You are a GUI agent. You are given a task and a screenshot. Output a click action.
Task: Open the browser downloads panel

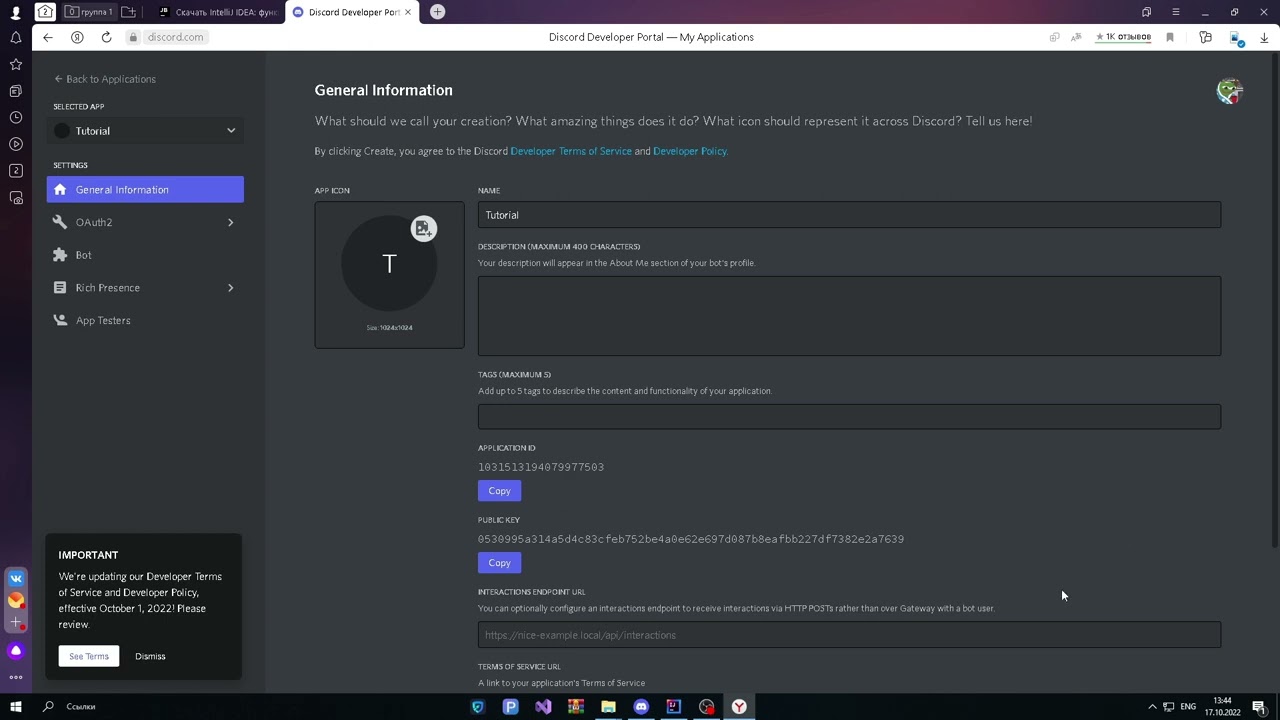coord(1264,37)
